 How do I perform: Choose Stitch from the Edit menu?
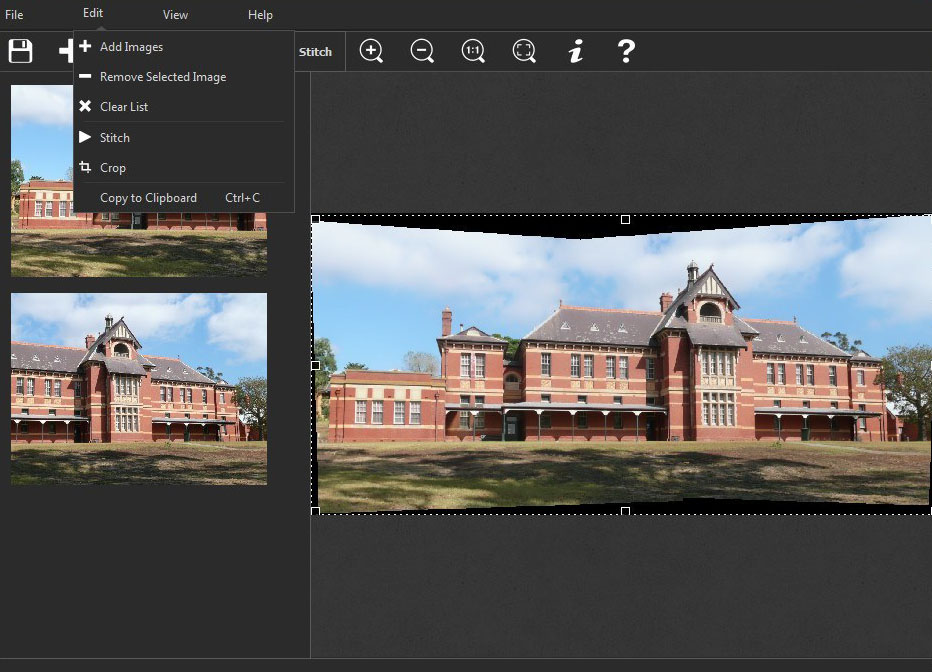coord(116,137)
